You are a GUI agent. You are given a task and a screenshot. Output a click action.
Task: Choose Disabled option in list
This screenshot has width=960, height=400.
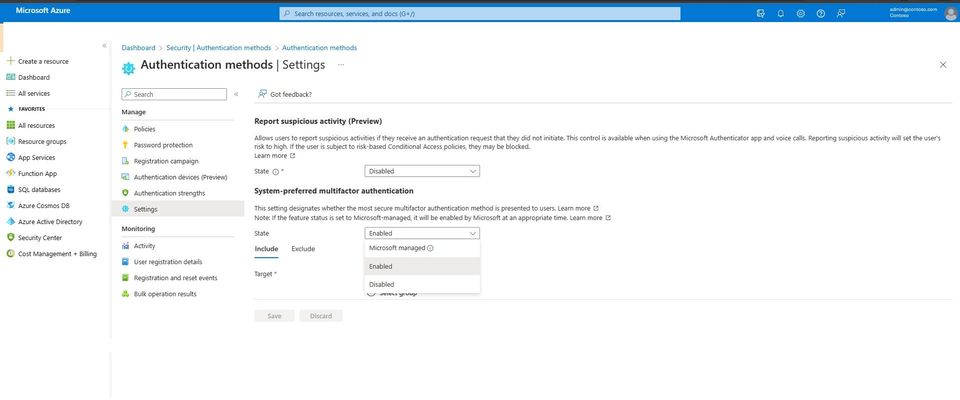coord(422,284)
